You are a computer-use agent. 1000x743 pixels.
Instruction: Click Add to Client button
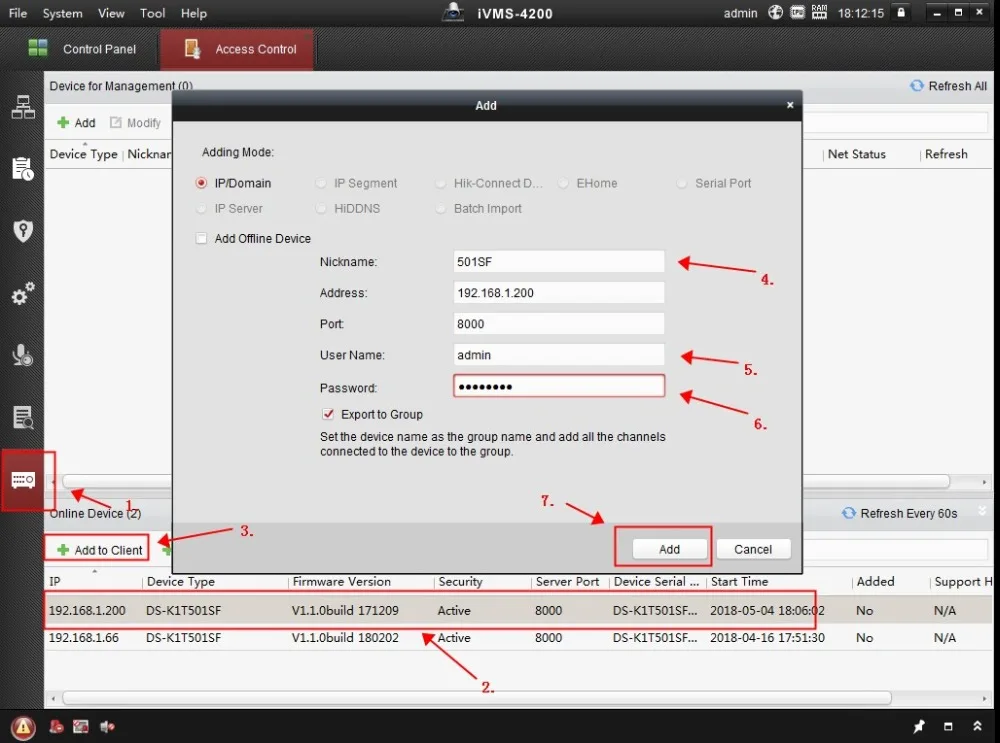point(99,550)
